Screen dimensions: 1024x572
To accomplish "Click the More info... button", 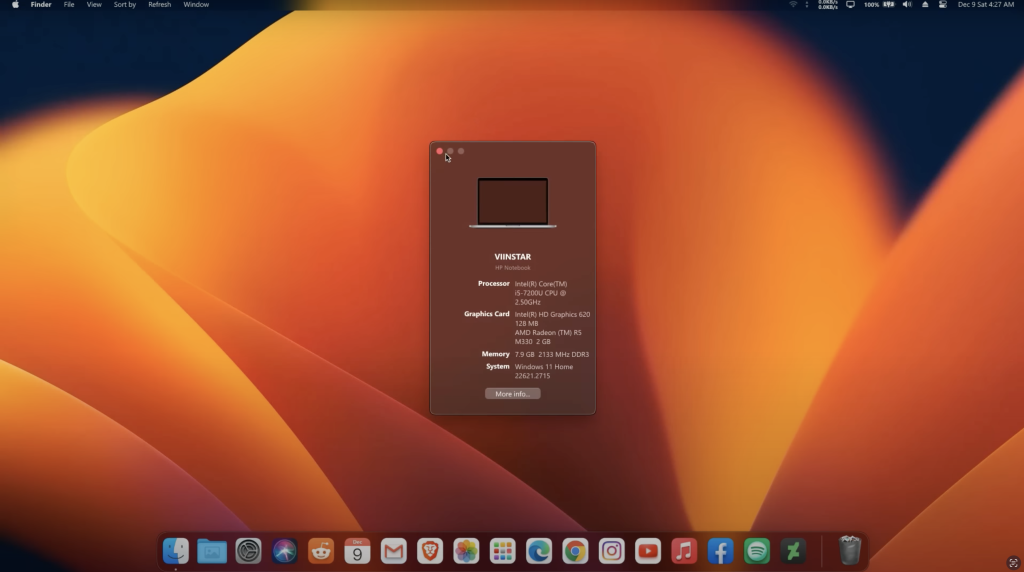I will click(x=513, y=394).
